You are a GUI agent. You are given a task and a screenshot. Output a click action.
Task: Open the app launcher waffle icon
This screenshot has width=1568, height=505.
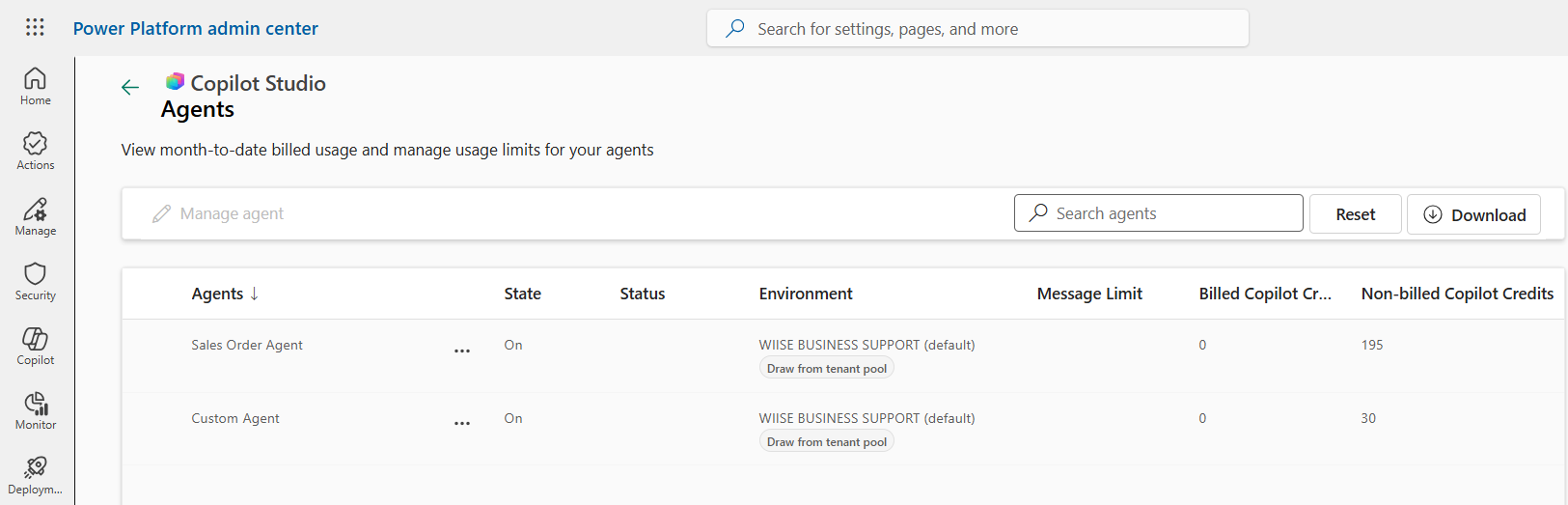[x=35, y=28]
